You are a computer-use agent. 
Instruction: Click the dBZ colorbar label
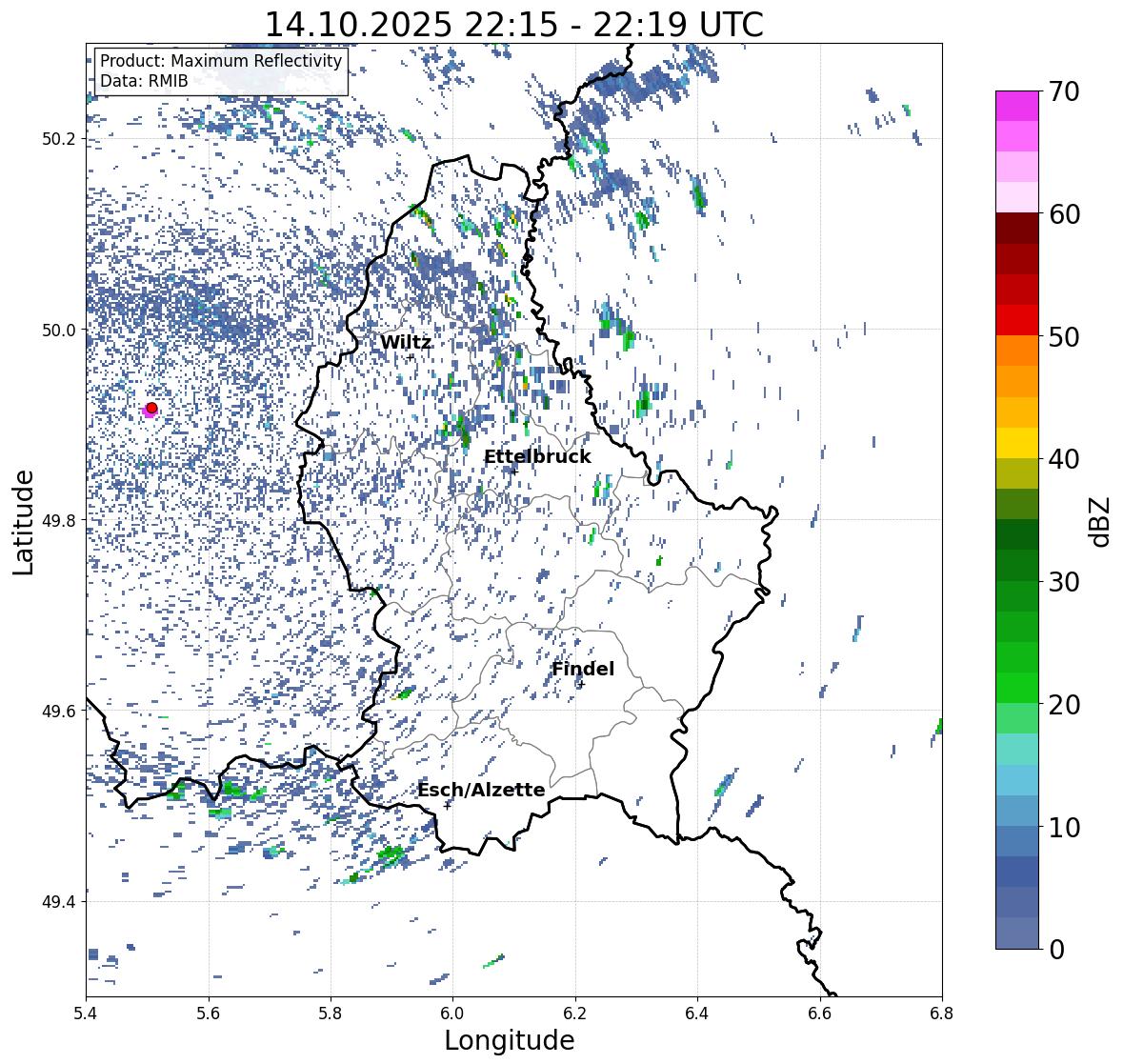(1101, 521)
